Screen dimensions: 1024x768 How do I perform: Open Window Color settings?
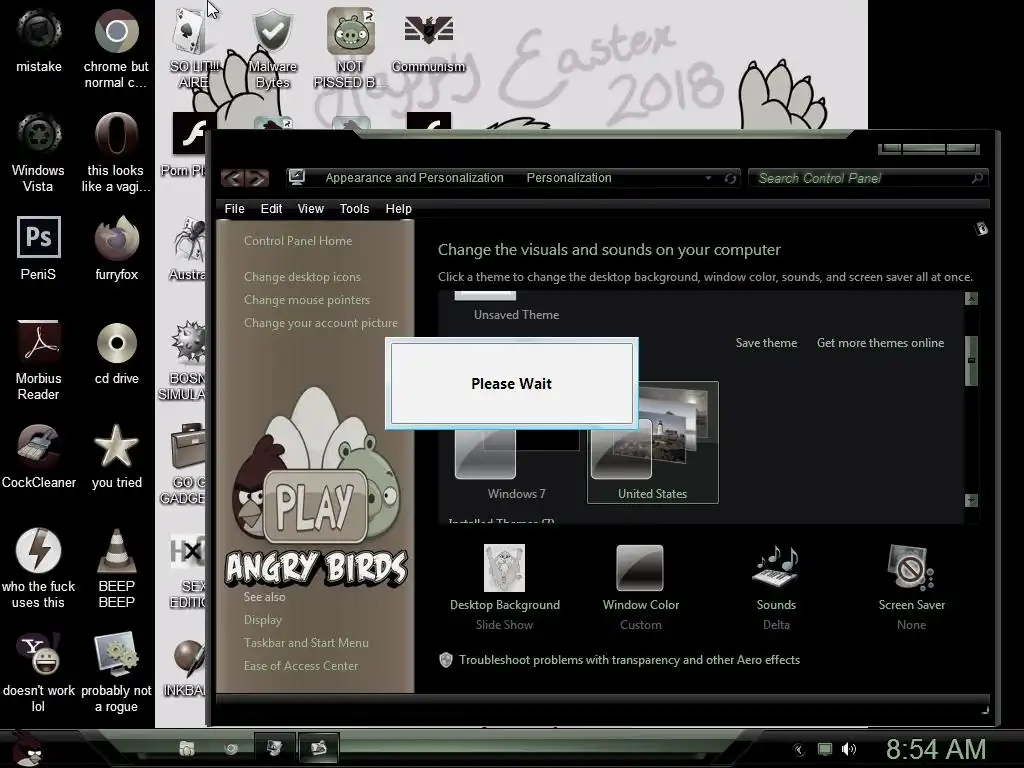[641, 587]
